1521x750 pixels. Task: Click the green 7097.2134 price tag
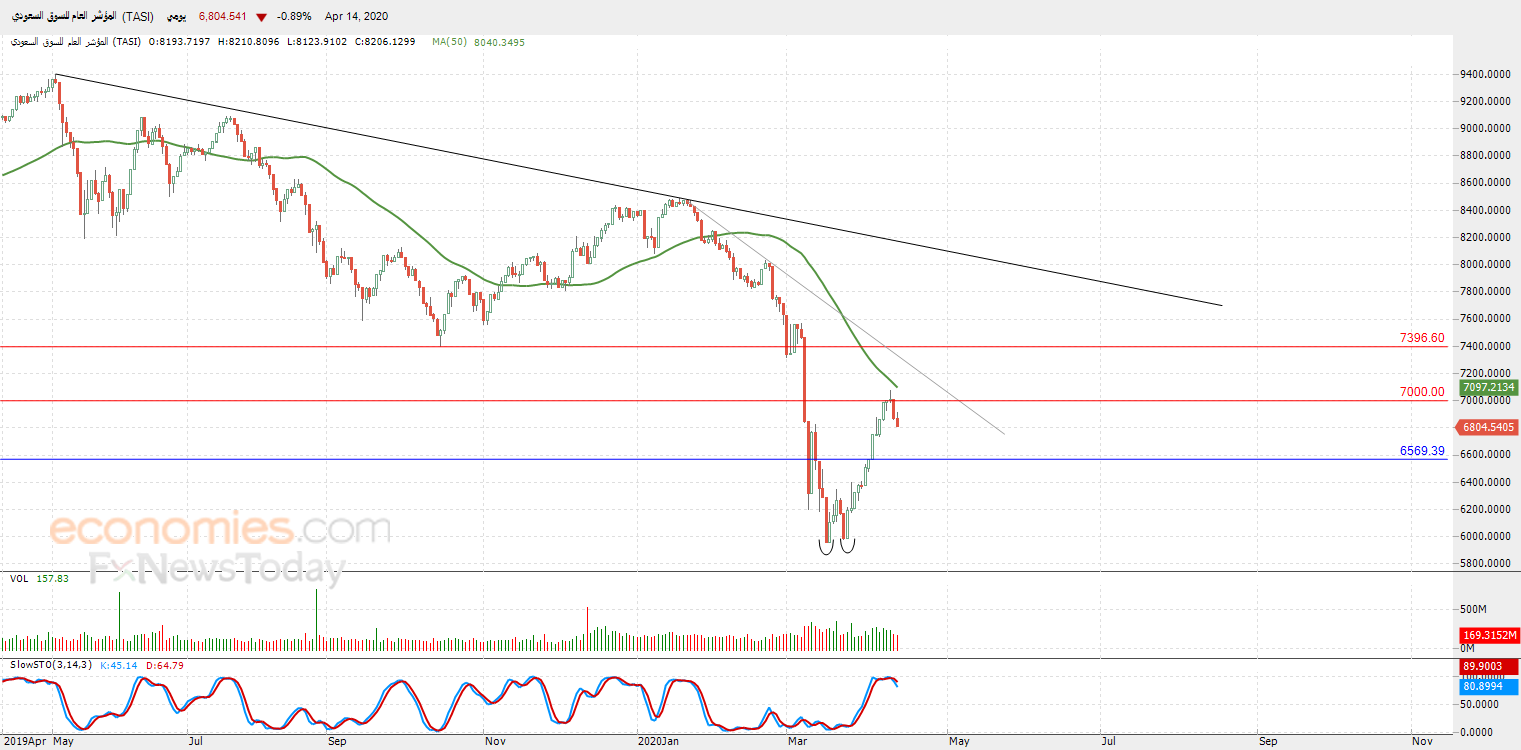point(1488,387)
